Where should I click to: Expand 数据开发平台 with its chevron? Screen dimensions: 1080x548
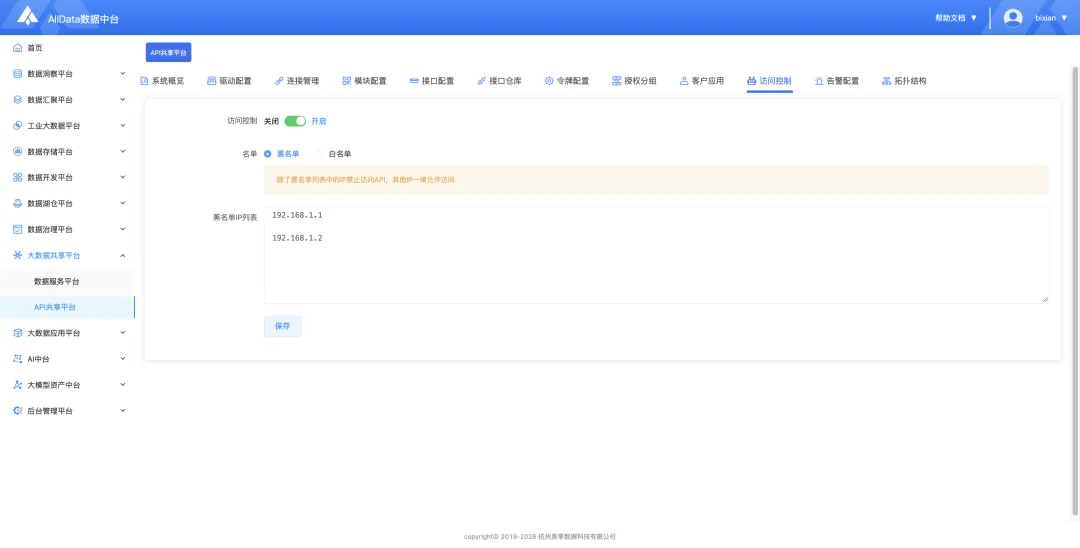(123, 178)
